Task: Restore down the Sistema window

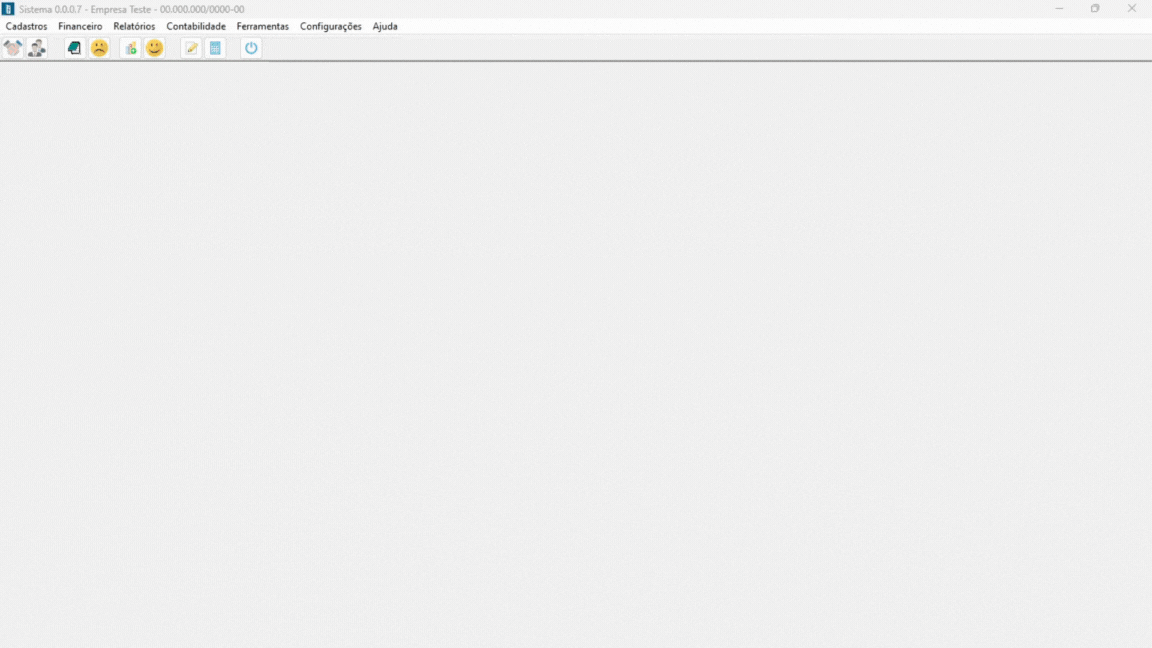Action: click(x=1095, y=9)
